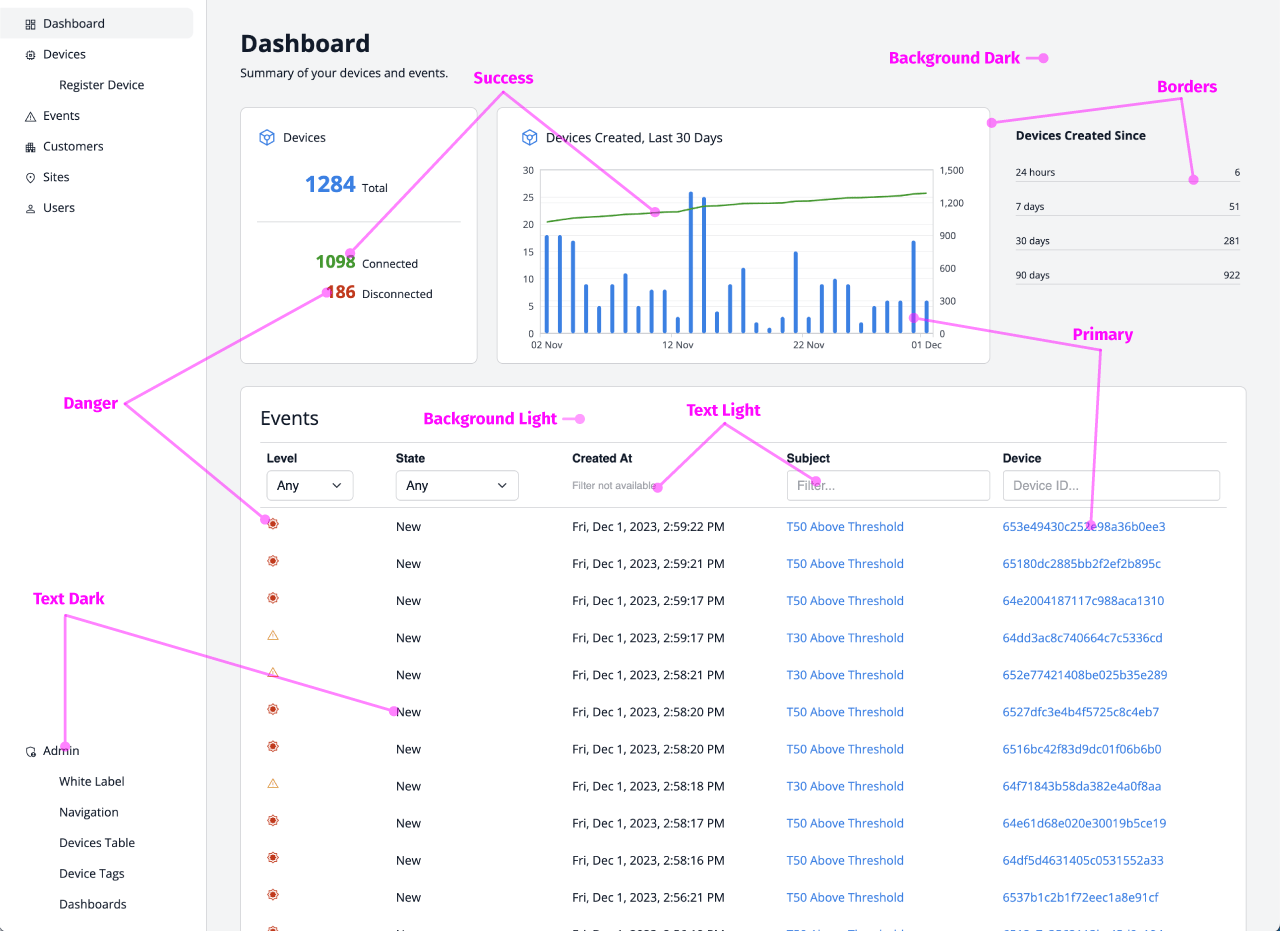
Task: Open the first T50 Above Threshold event link
Action: coord(845,527)
